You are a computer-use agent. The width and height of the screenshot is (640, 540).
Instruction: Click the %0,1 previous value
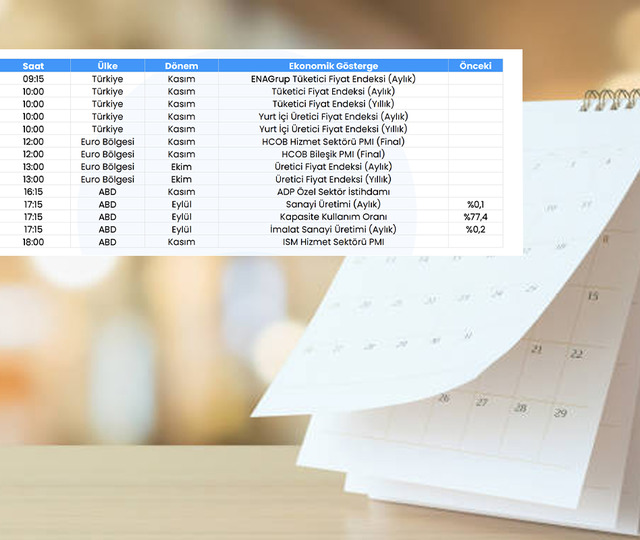pyautogui.click(x=475, y=204)
